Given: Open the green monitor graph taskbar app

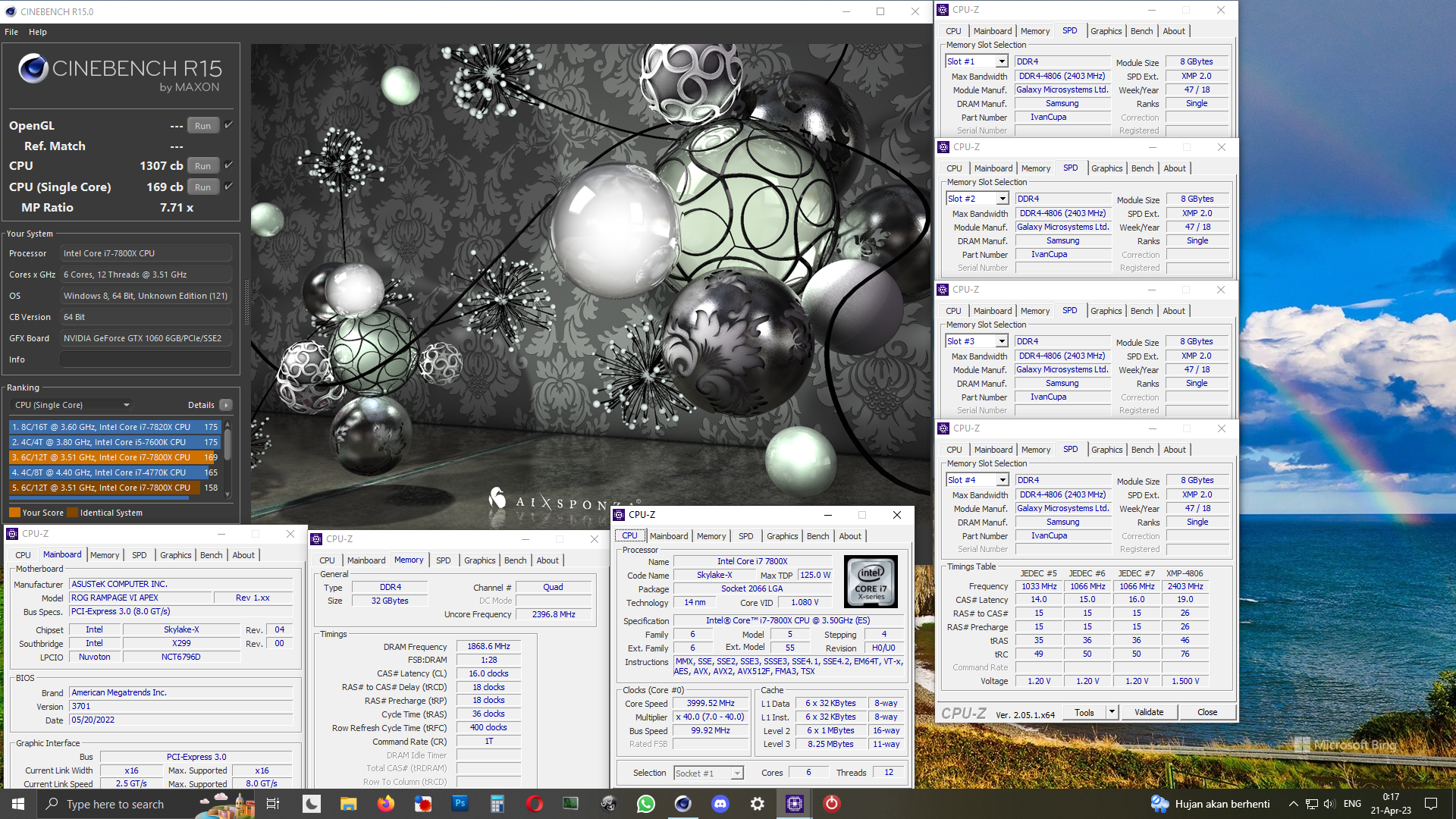Looking at the screenshot, I should [571, 804].
